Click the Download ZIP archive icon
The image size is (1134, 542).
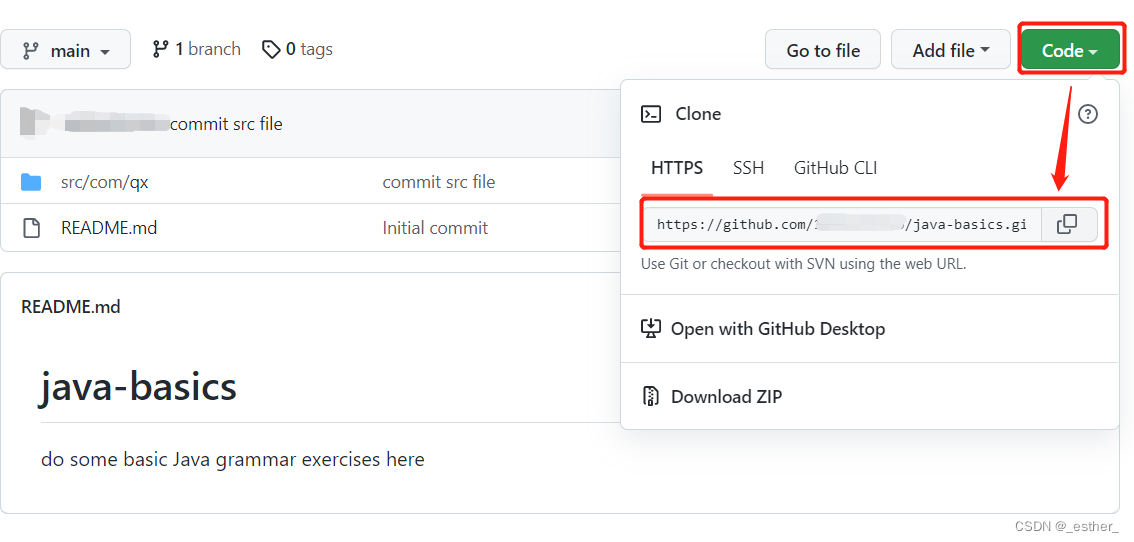click(x=651, y=397)
